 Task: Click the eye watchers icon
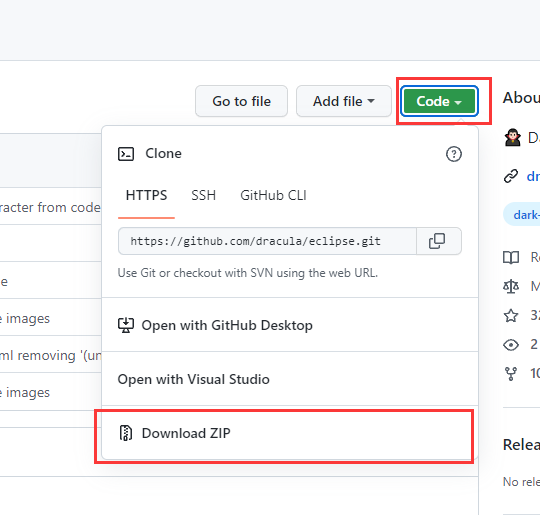point(511,344)
